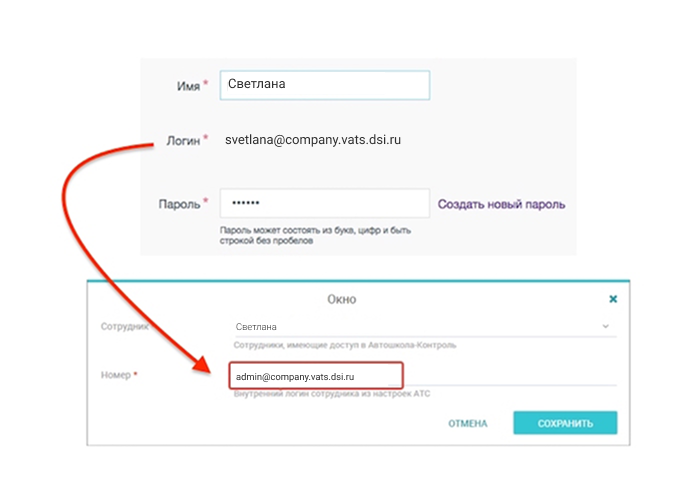Click into the Пароль password field

(x=325, y=203)
